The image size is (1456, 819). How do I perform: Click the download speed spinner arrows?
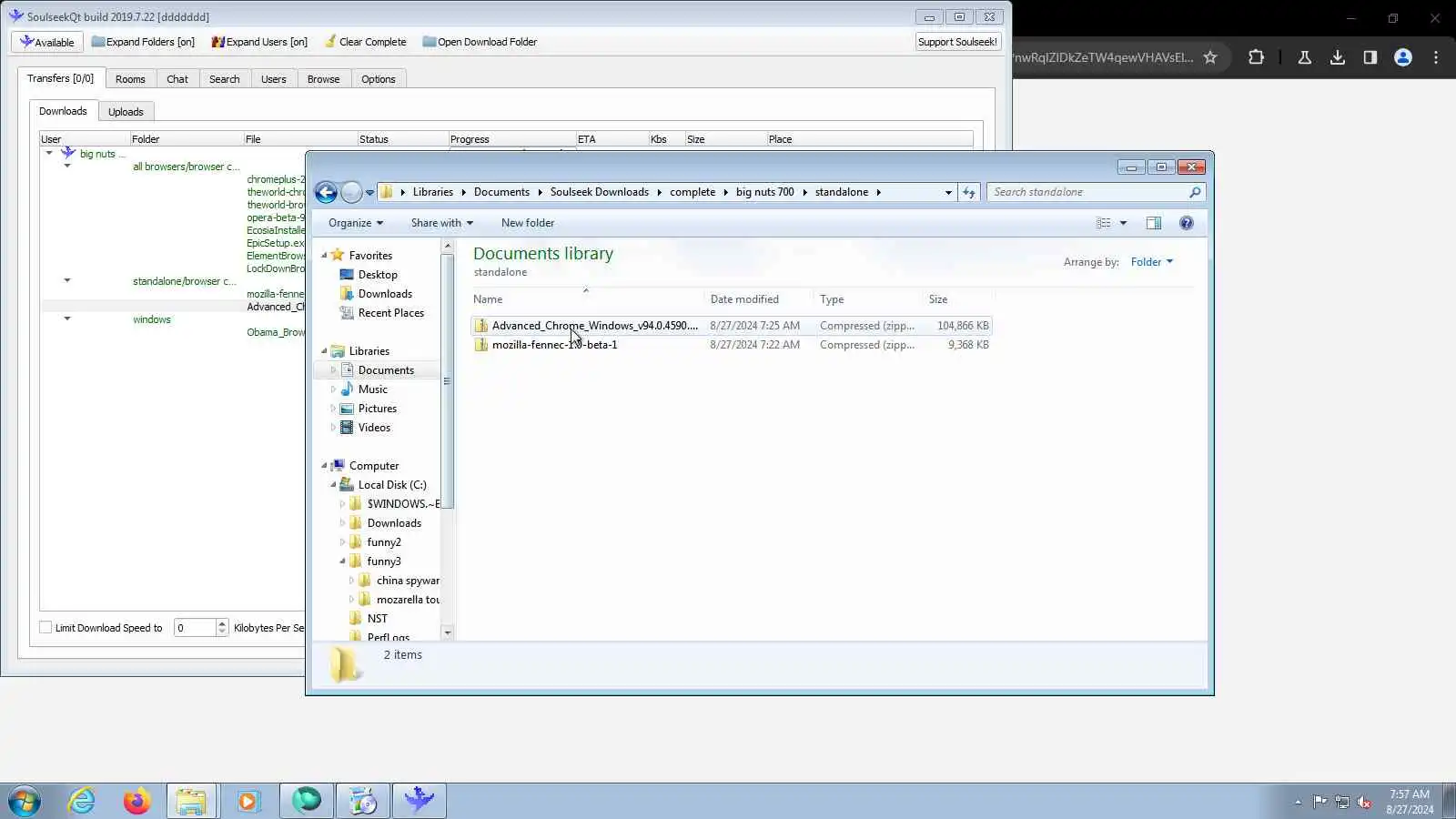[222, 628]
